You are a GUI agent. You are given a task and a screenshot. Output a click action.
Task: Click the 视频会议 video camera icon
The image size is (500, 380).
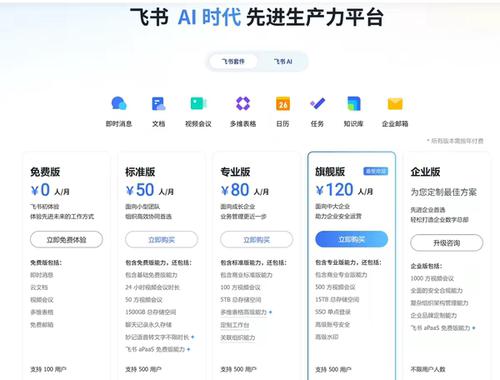click(x=198, y=103)
